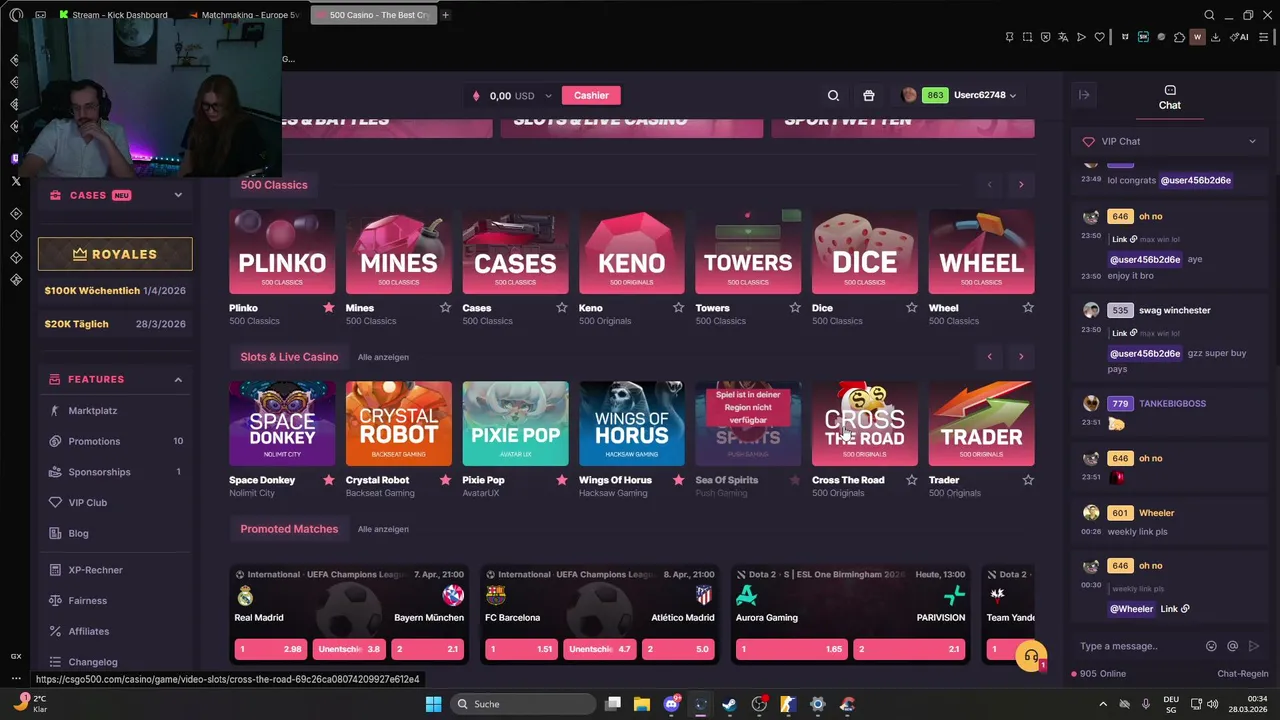Send the chat message with arrow icon
The height and width of the screenshot is (720, 1280).
pyautogui.click(x=1254, y=646)
